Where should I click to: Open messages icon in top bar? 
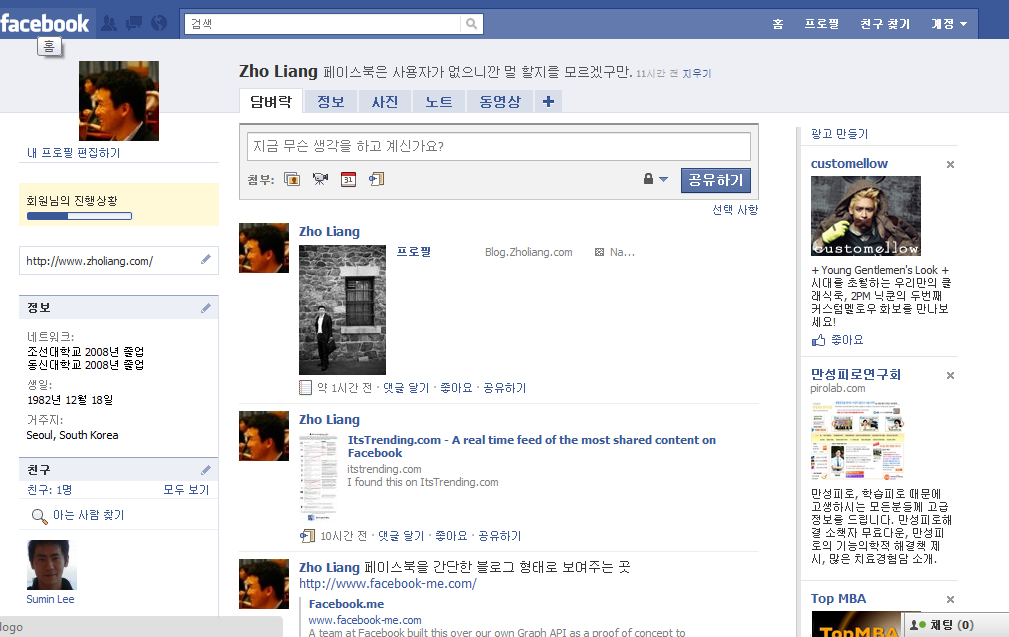coord(134,24)
